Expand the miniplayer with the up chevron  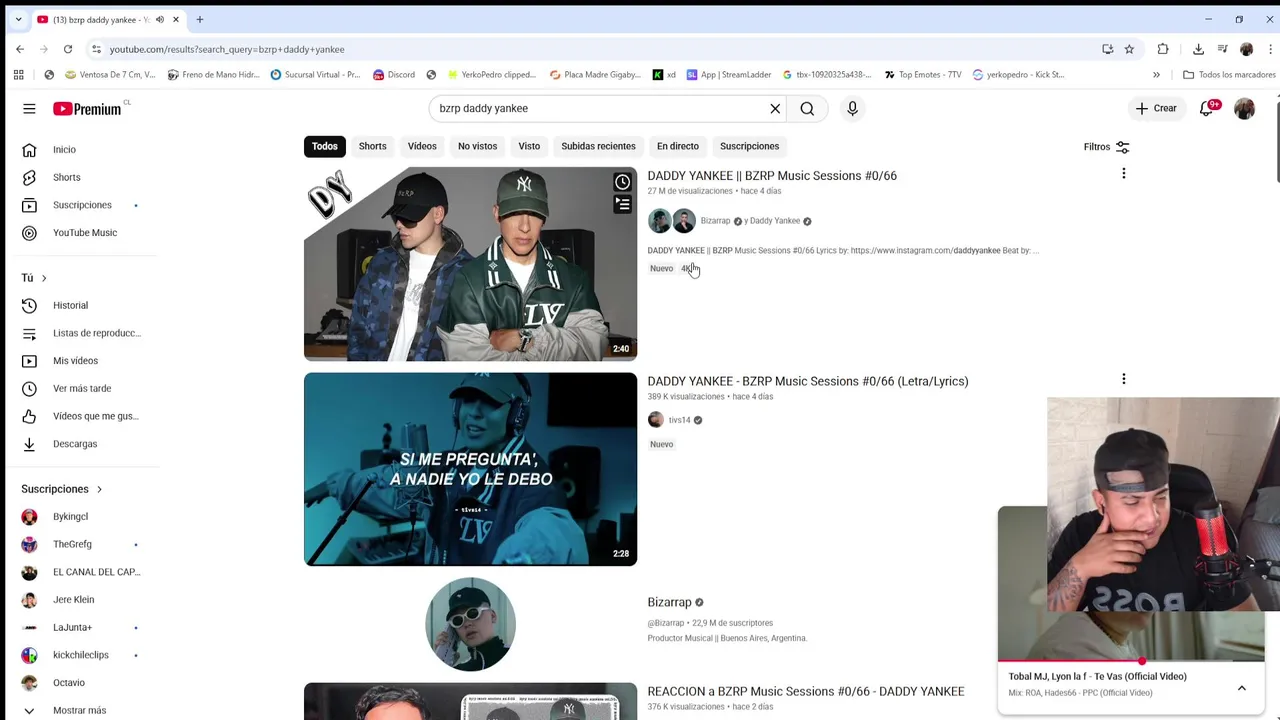1241,688
